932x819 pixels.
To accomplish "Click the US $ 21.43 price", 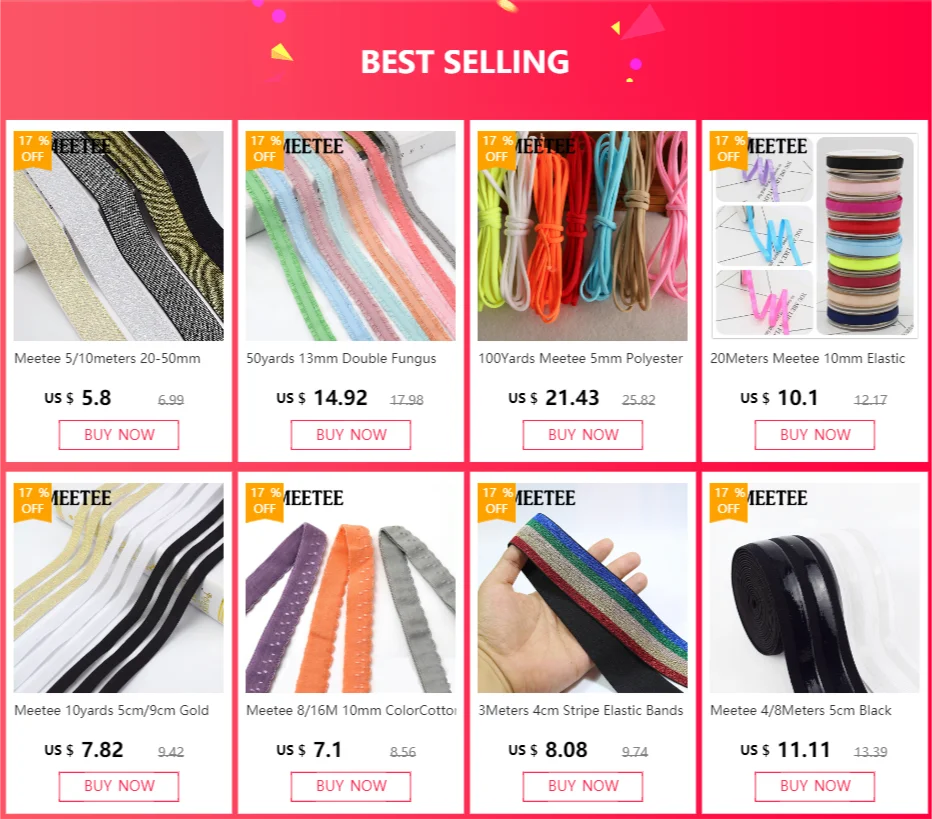I will click(x=553, y=398).
